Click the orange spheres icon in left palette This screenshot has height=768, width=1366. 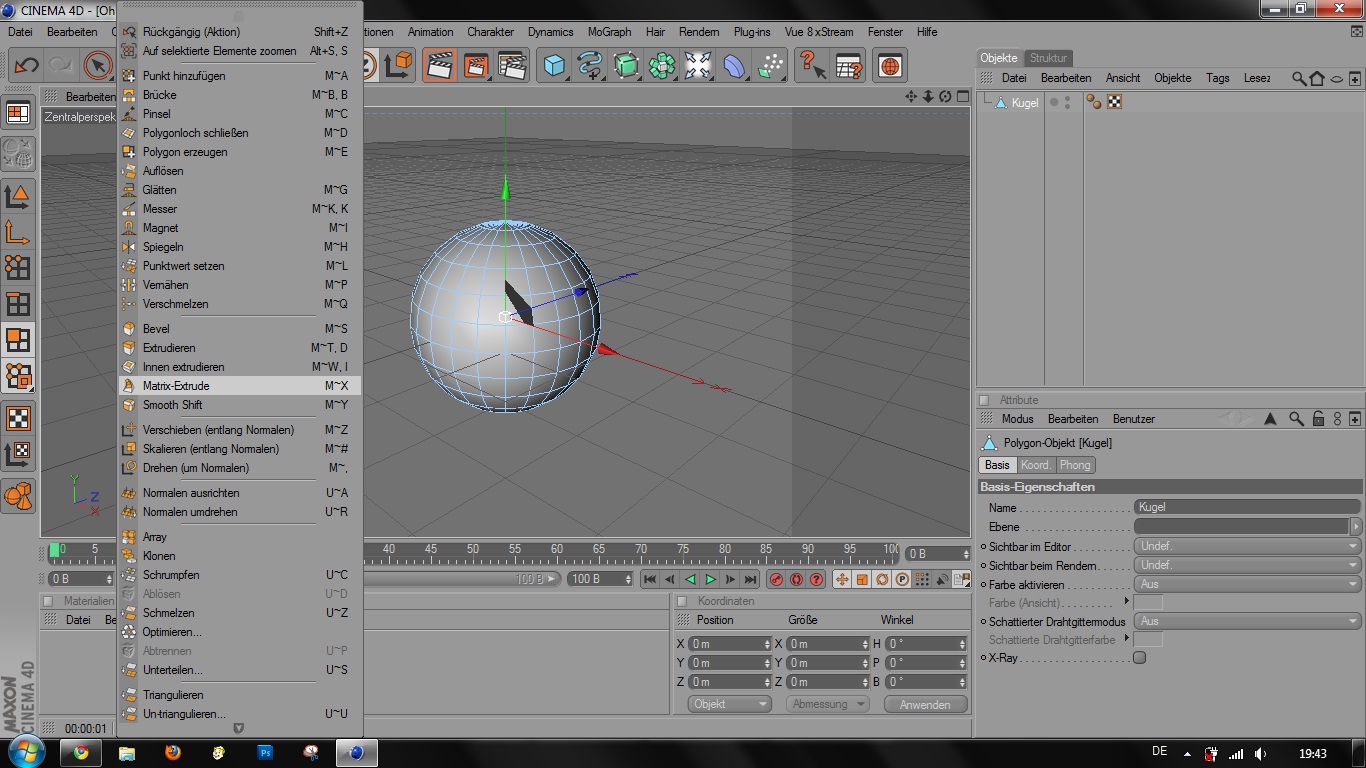[18, 495]
